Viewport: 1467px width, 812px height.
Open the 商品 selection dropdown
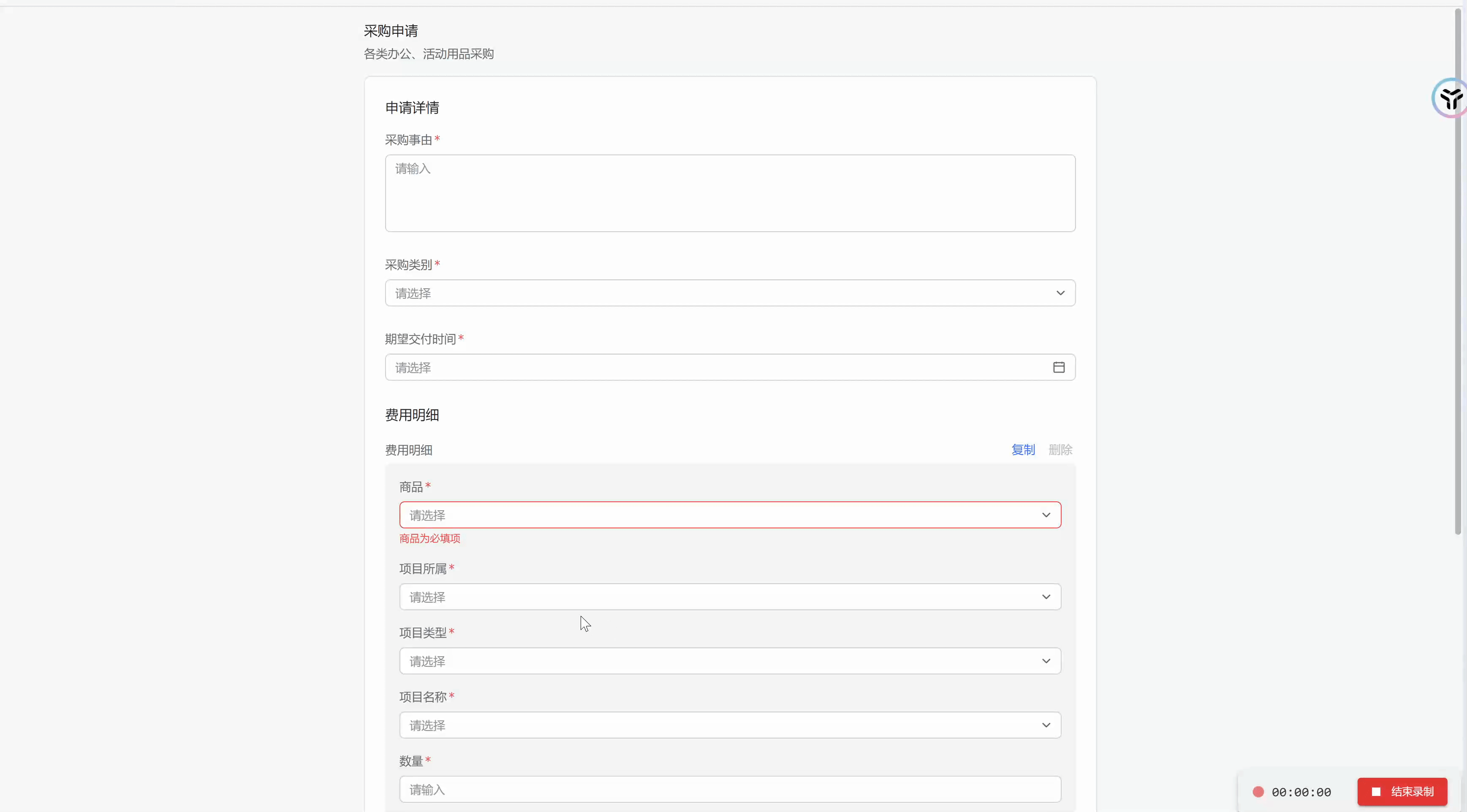[x=717, y=515]
